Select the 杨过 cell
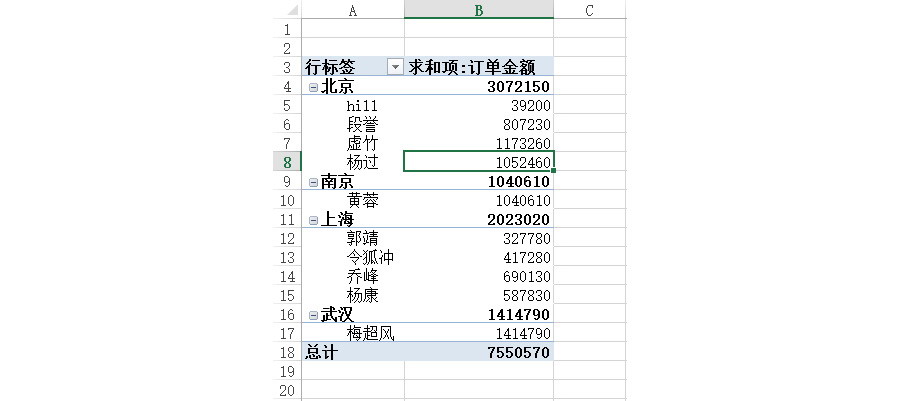Viewport: 900px width, 401px height. click(x=352, y=162)
